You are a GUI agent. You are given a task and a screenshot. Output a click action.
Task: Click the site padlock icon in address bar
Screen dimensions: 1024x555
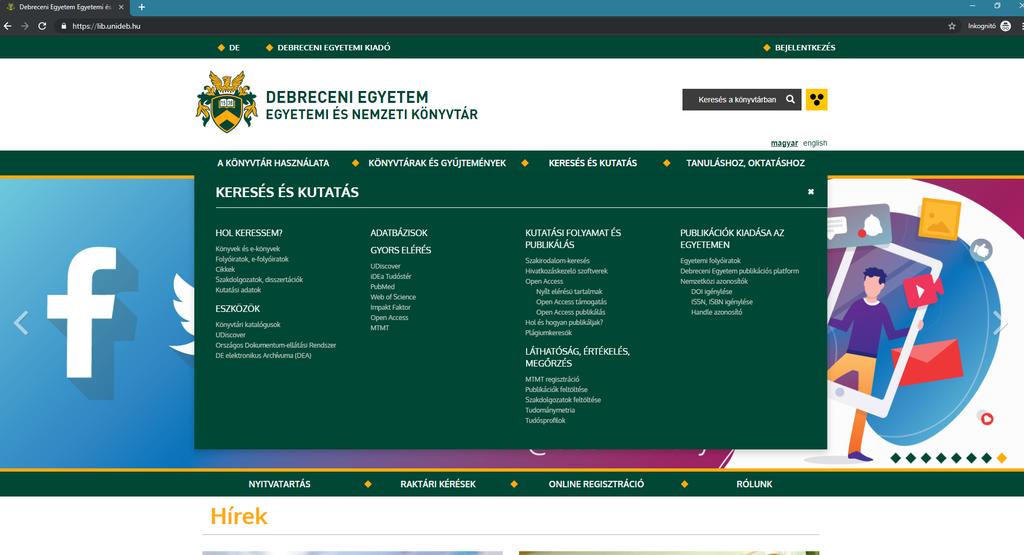coord(63,26)
